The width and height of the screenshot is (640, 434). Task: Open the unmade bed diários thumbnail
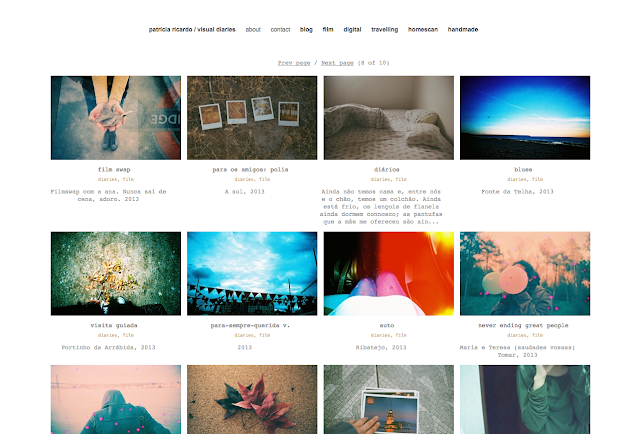point(389,118)
